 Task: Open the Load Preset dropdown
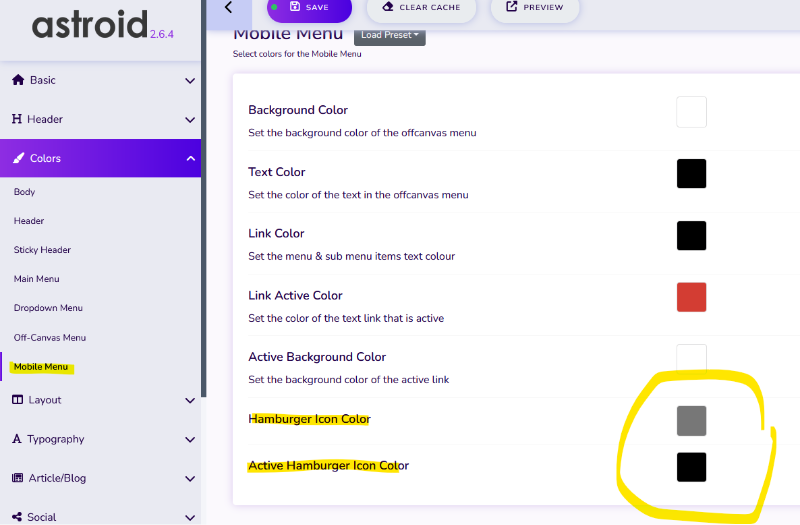click(390, 35)
